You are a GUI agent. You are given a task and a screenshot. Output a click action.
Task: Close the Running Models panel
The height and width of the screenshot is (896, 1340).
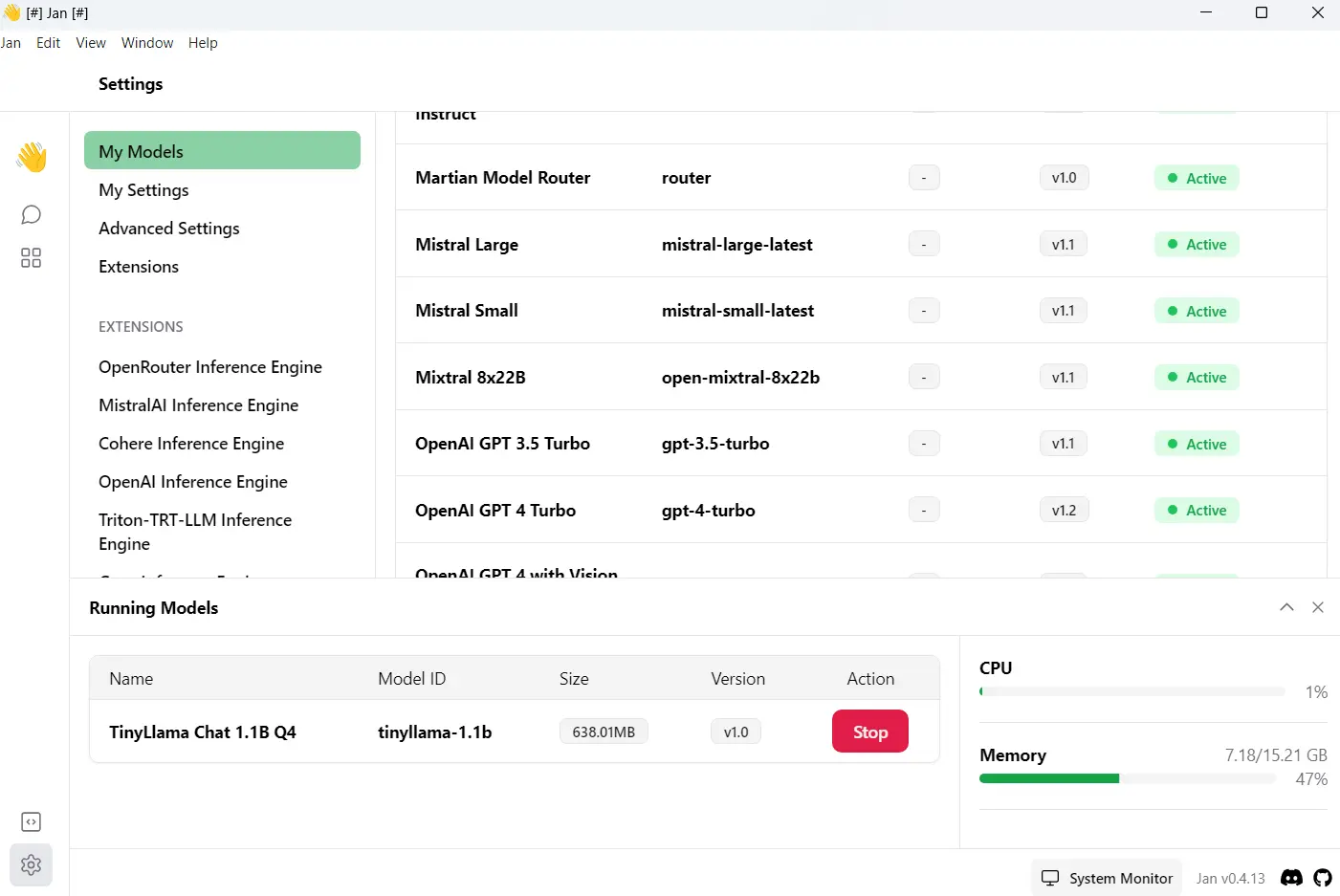click(1318, 607)
